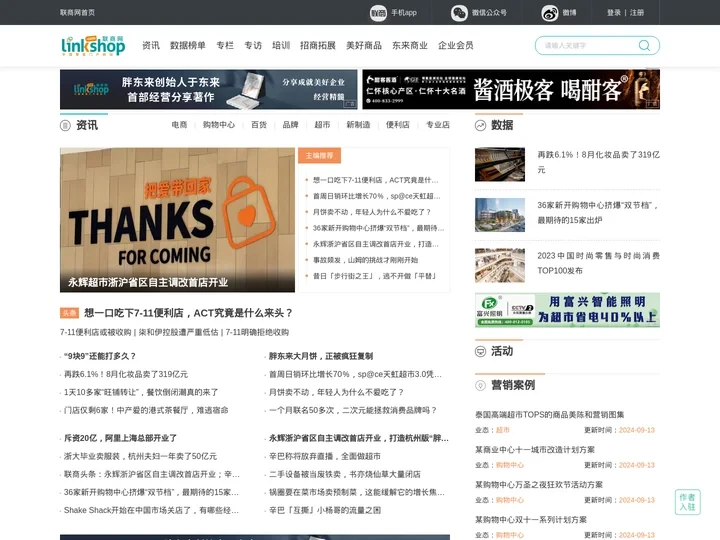The image size is (720, 540).
Task: Open article 1天10多家"旺铺转让"
Action: [x=141, y=393]
